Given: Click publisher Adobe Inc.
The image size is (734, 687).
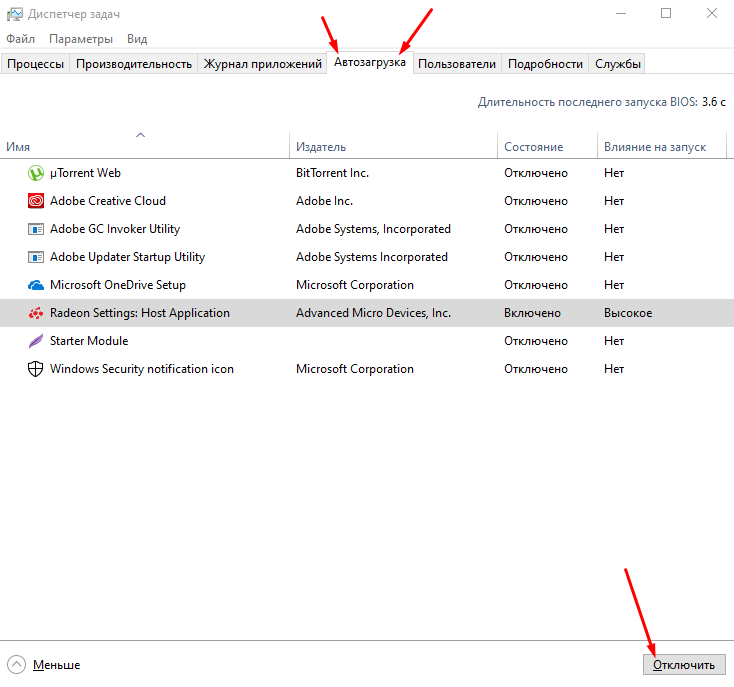Looking at the screenshot, I should (x=324, y=201).
